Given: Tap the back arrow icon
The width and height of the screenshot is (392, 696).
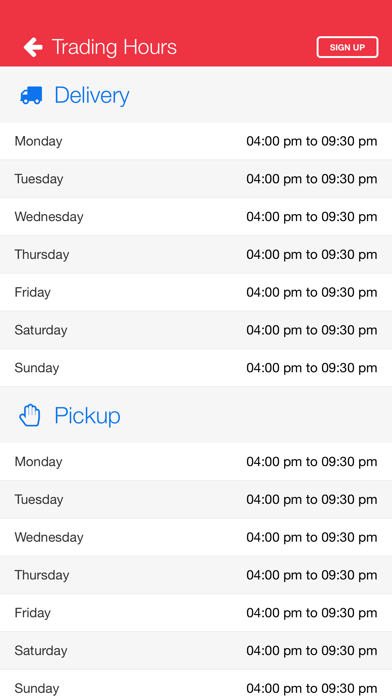Looking at the screenshot, I should 33,47.
